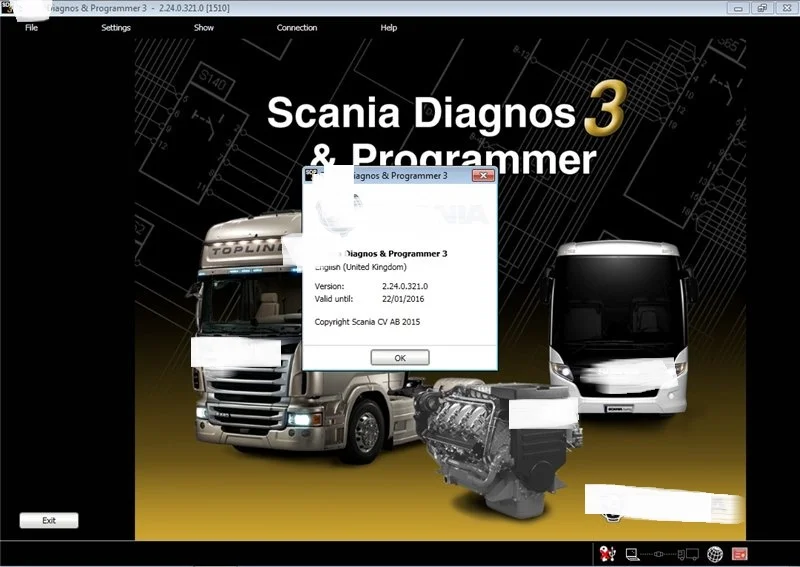Screen dimensions: 800x567
Task: Click English (United Kingdom) language text
Action: tap(361, 267)
